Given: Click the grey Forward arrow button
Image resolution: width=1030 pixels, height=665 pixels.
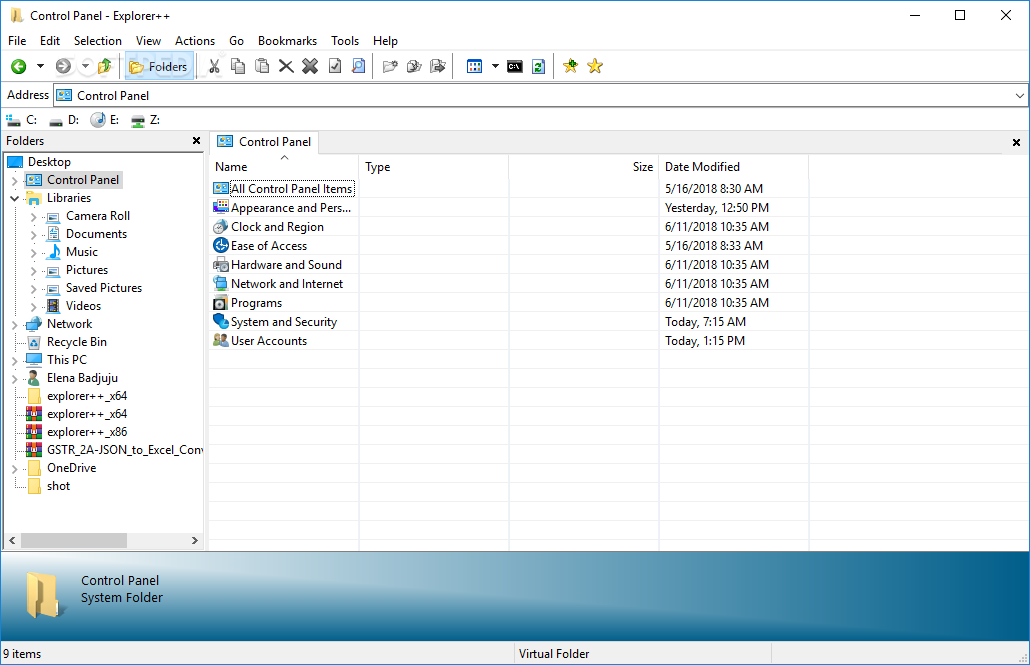Looking at the screenshot, I should pos(63,66).
